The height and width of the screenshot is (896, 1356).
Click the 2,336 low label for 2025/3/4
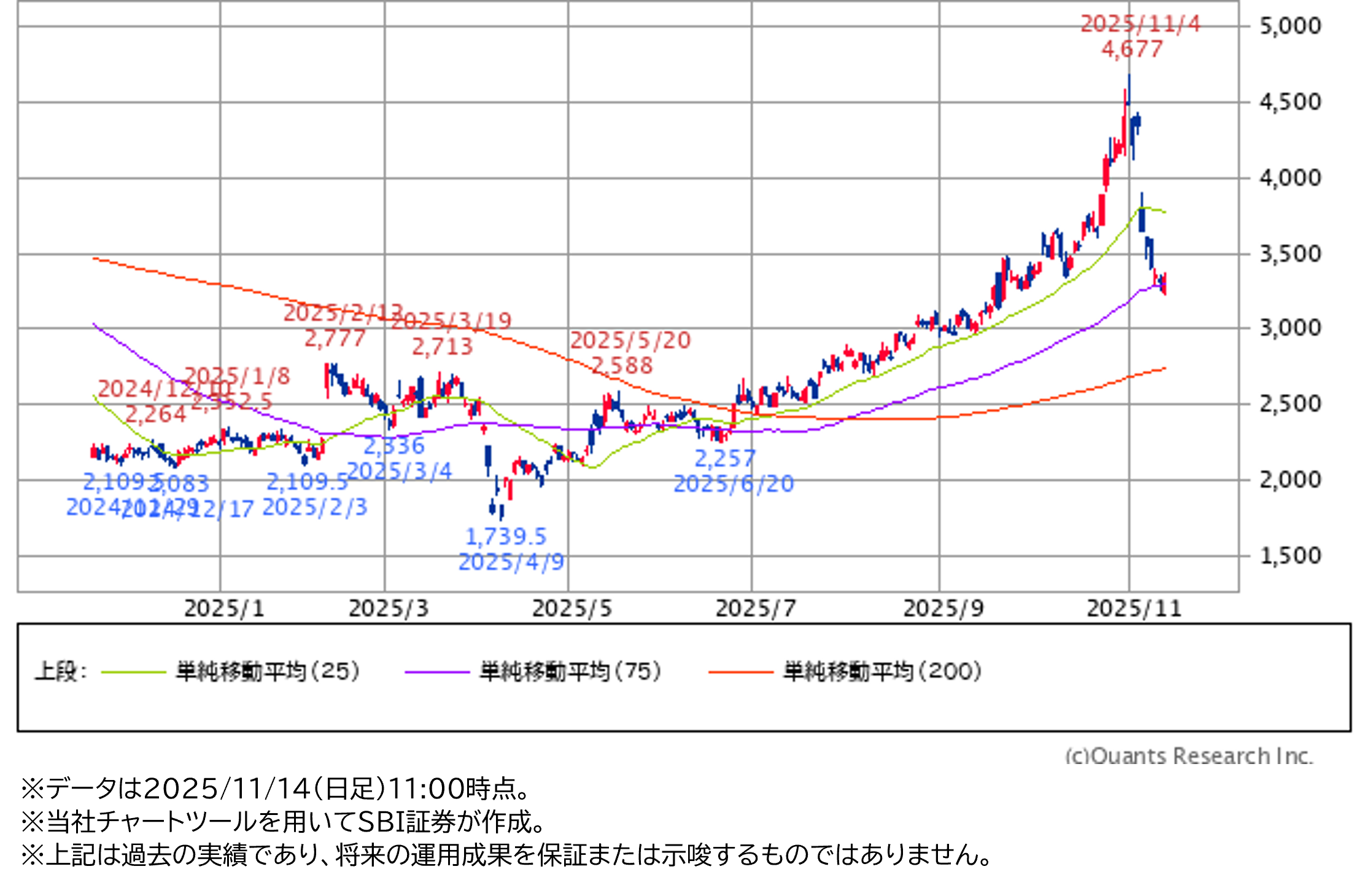click(394, 446)
